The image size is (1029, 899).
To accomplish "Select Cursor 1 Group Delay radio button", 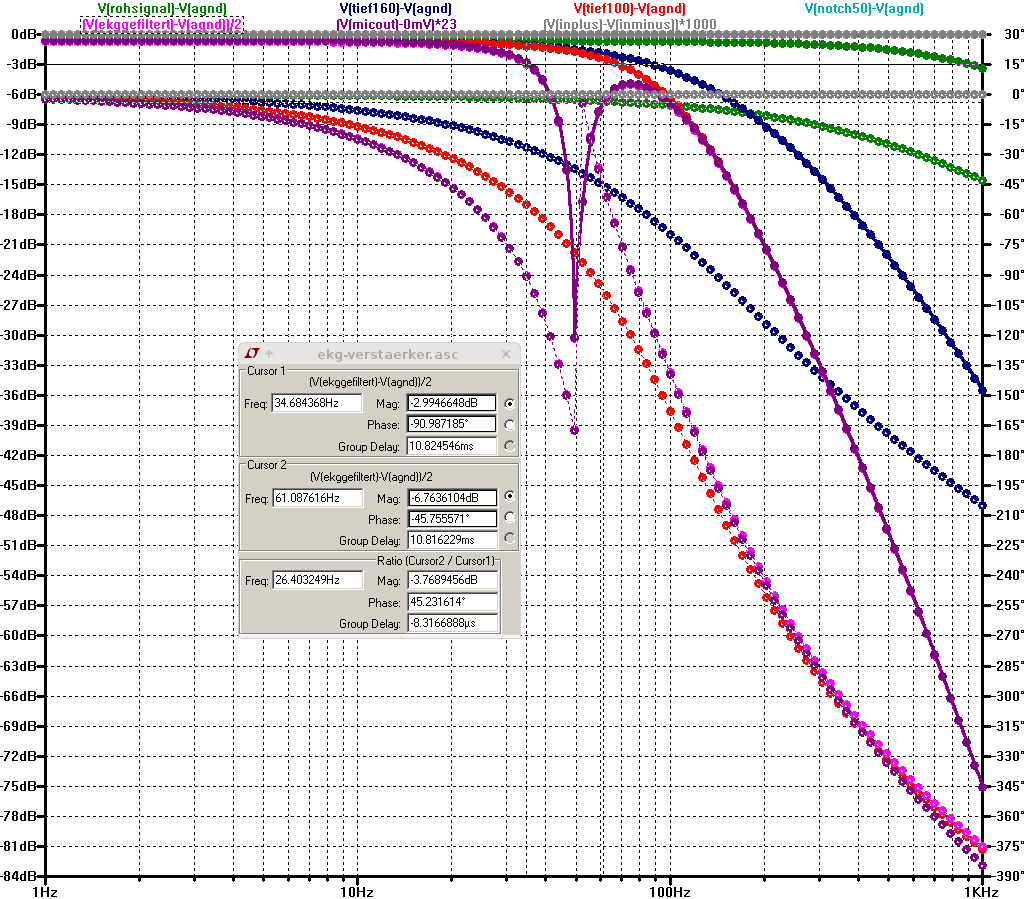I will click(x=510, y=446).
